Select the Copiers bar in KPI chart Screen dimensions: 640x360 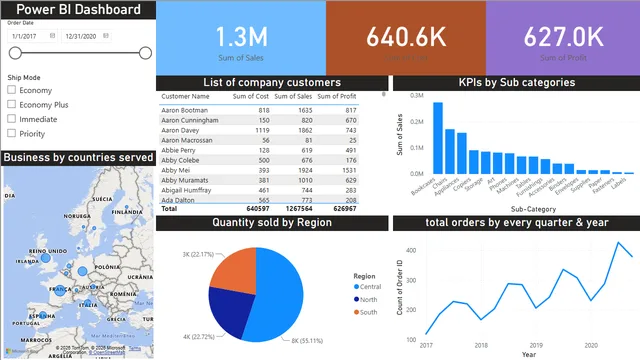[474, 162]
